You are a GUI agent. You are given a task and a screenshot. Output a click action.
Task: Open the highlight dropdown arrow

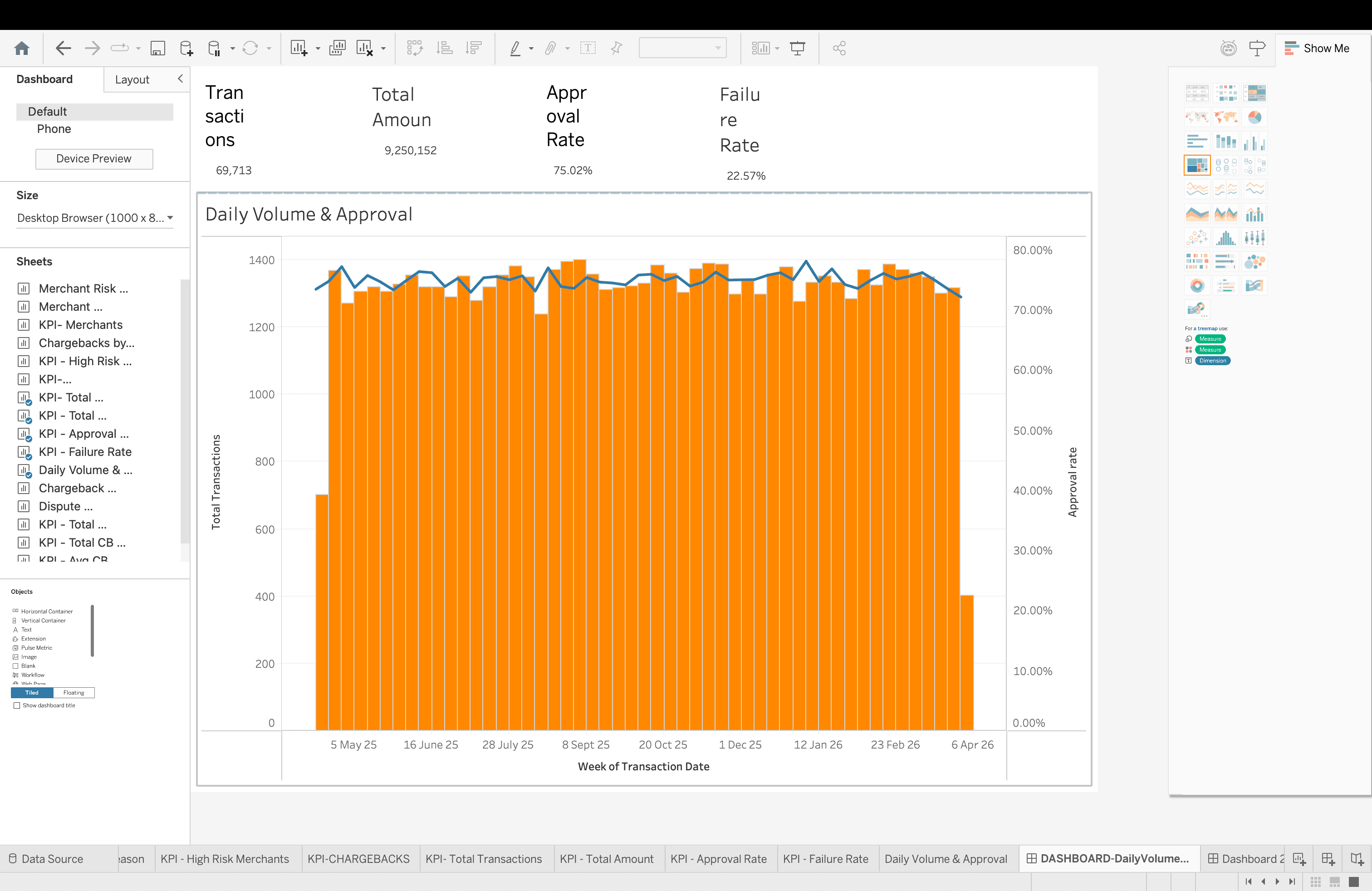(531, 49)
